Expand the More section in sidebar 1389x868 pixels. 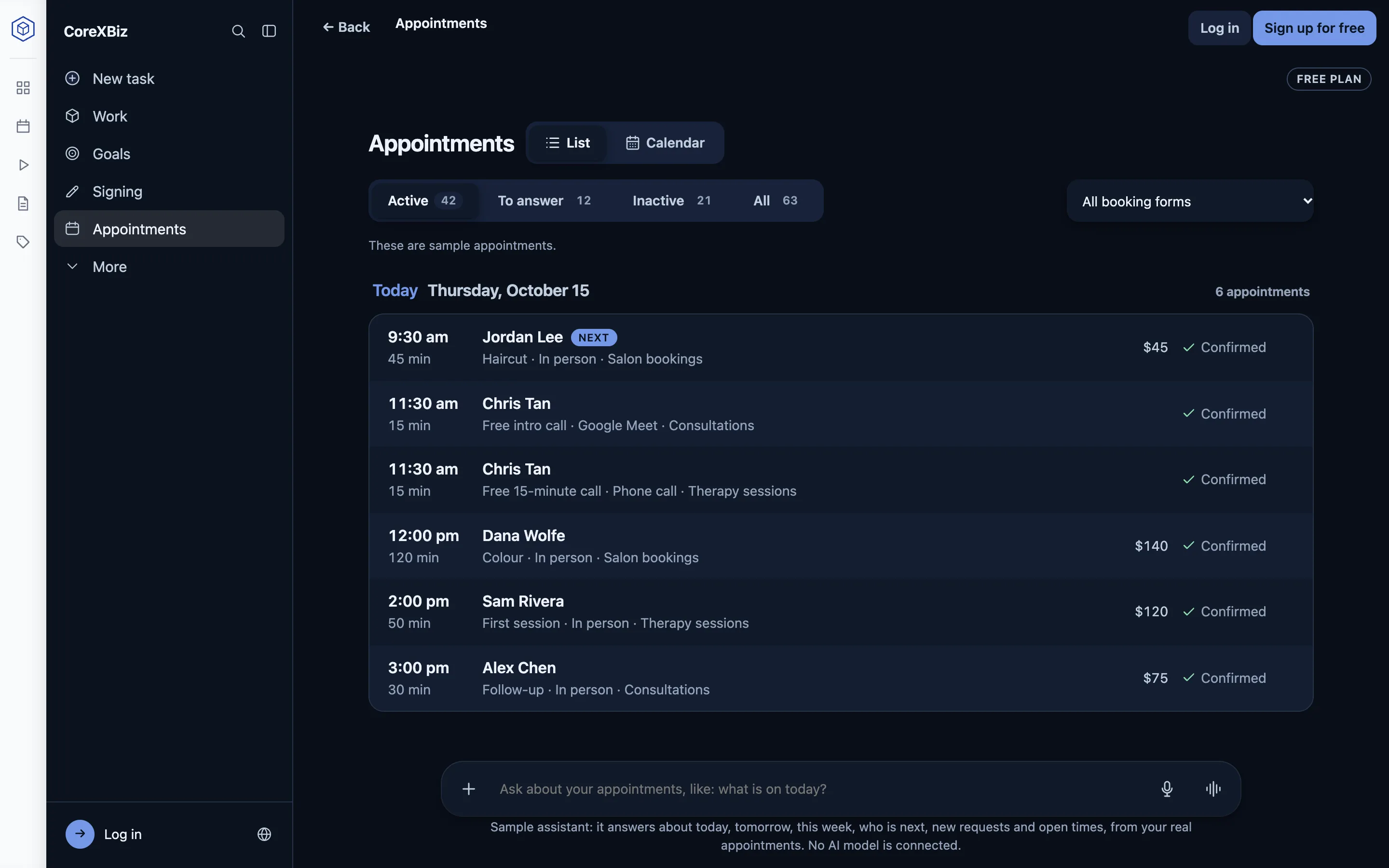169,266
